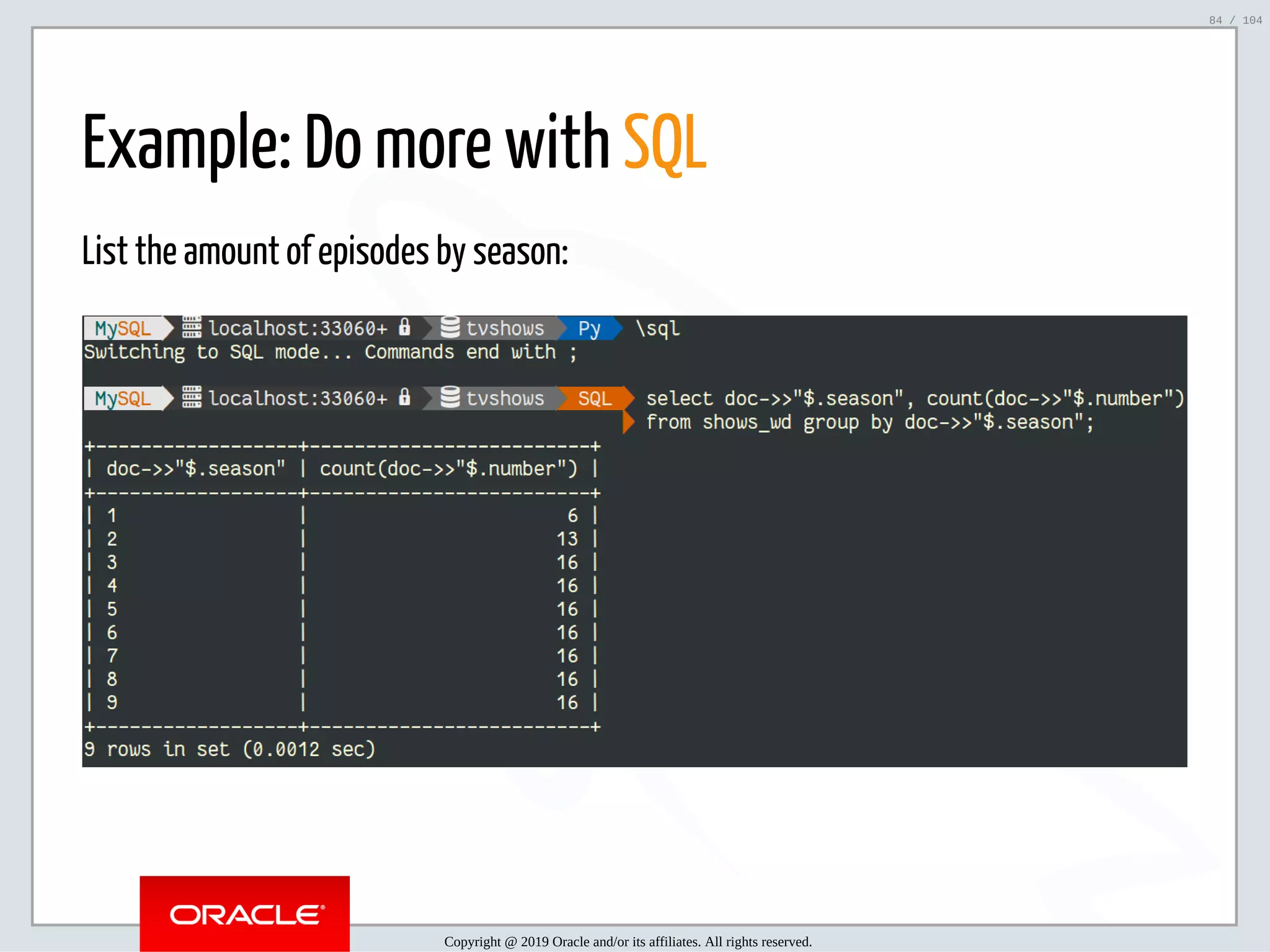Click the Oracle copyright footer text

628,941
